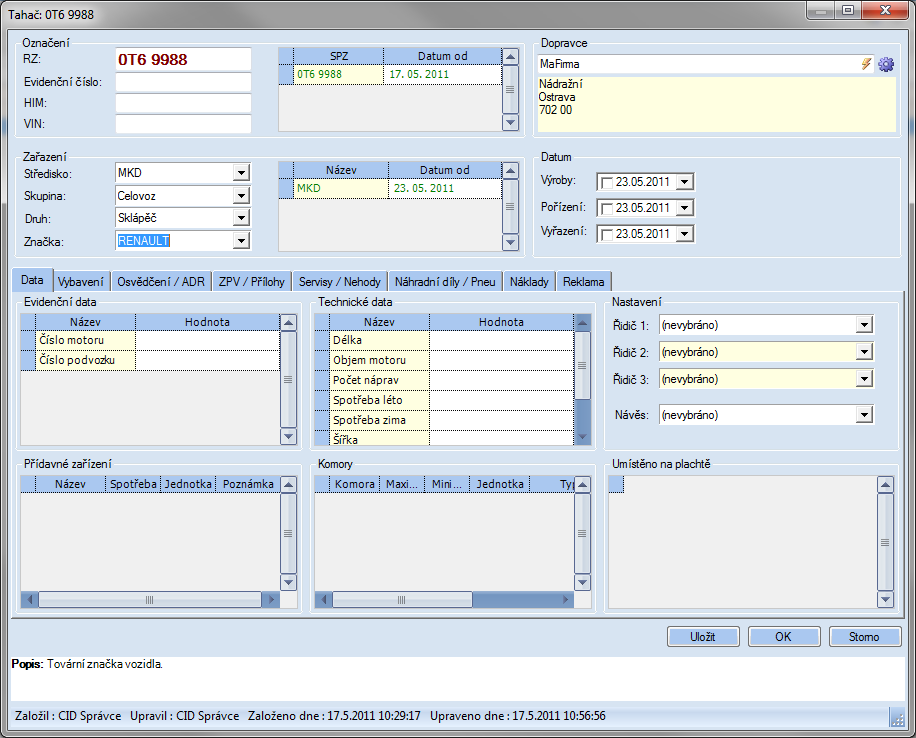The width and height of the screenshot is (916, 738).
Task: Focus the HIM input field
Action: [x=183, y=103]
